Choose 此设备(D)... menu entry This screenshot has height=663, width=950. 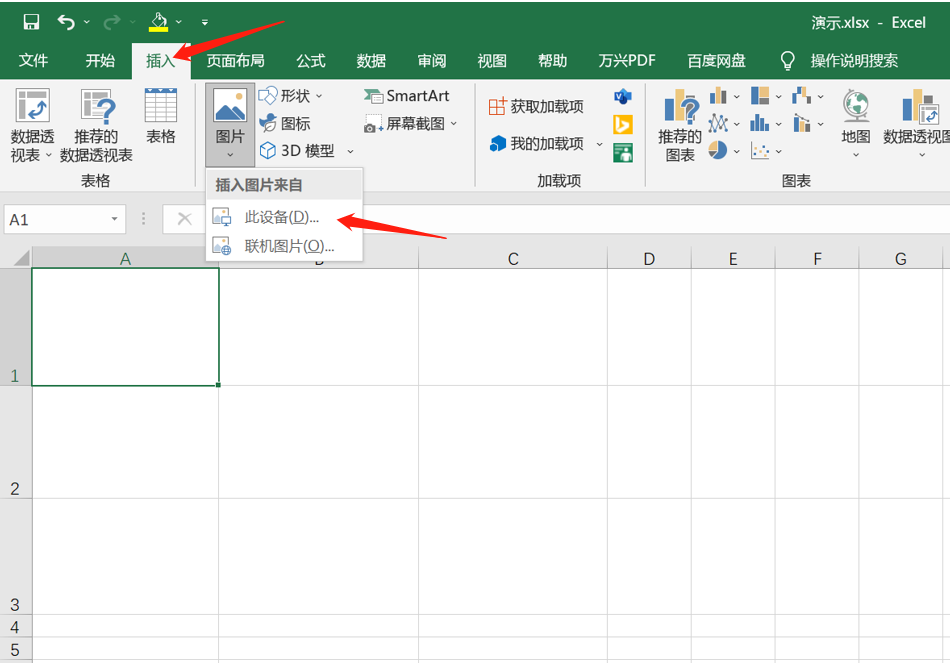coord(284,217)
